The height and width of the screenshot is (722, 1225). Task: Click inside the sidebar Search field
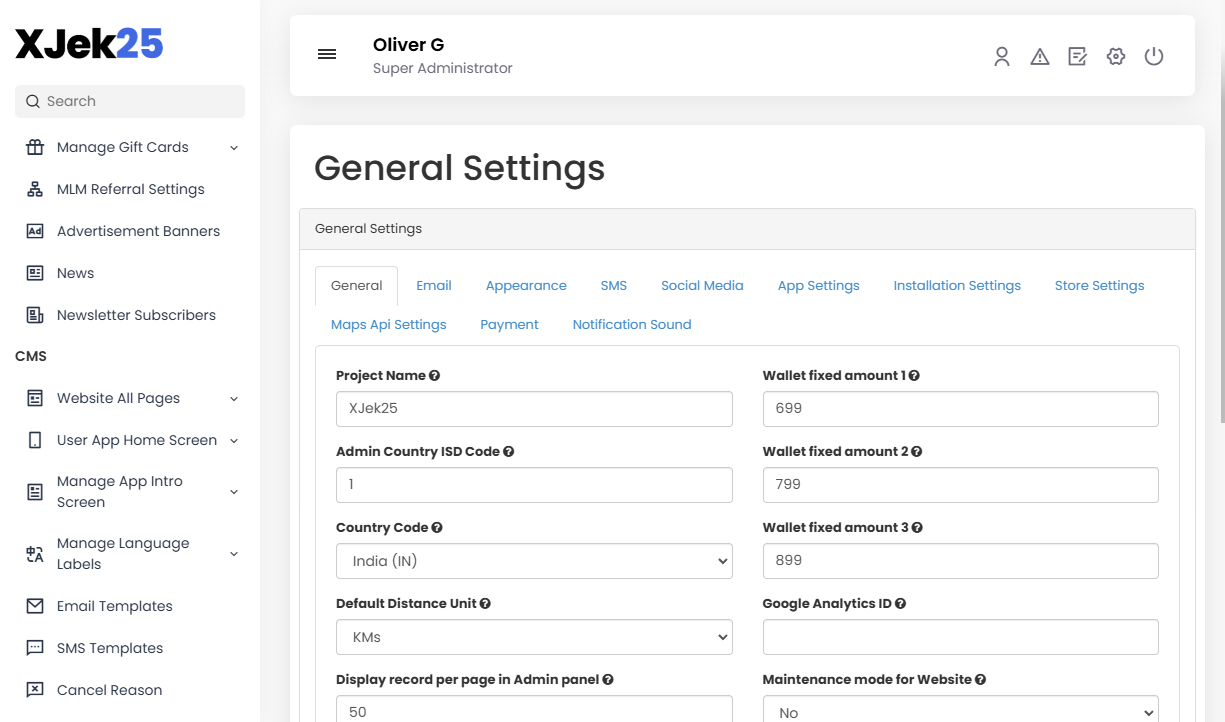coord(129,101)
